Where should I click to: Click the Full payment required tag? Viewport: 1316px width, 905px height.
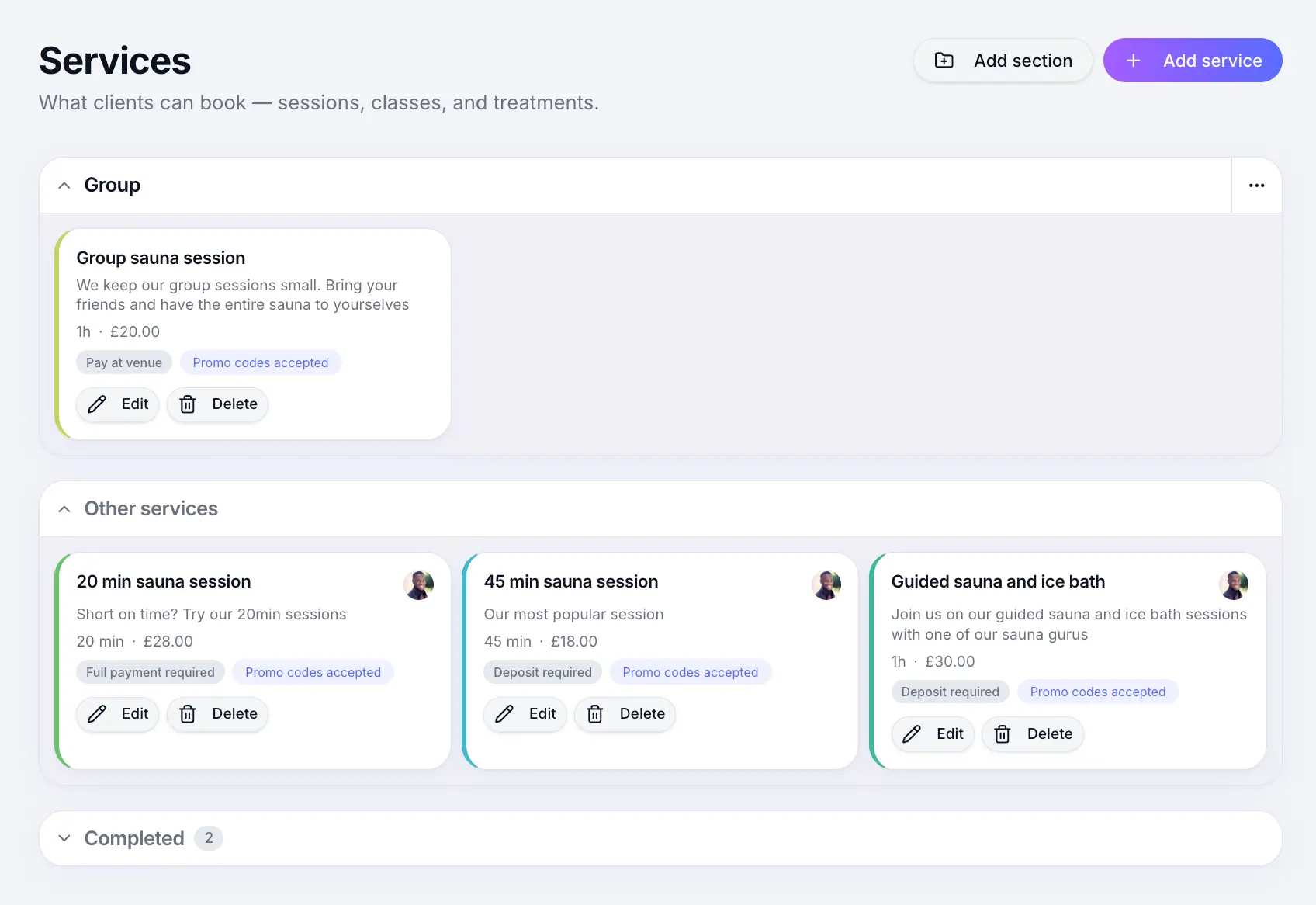[151, 672]
